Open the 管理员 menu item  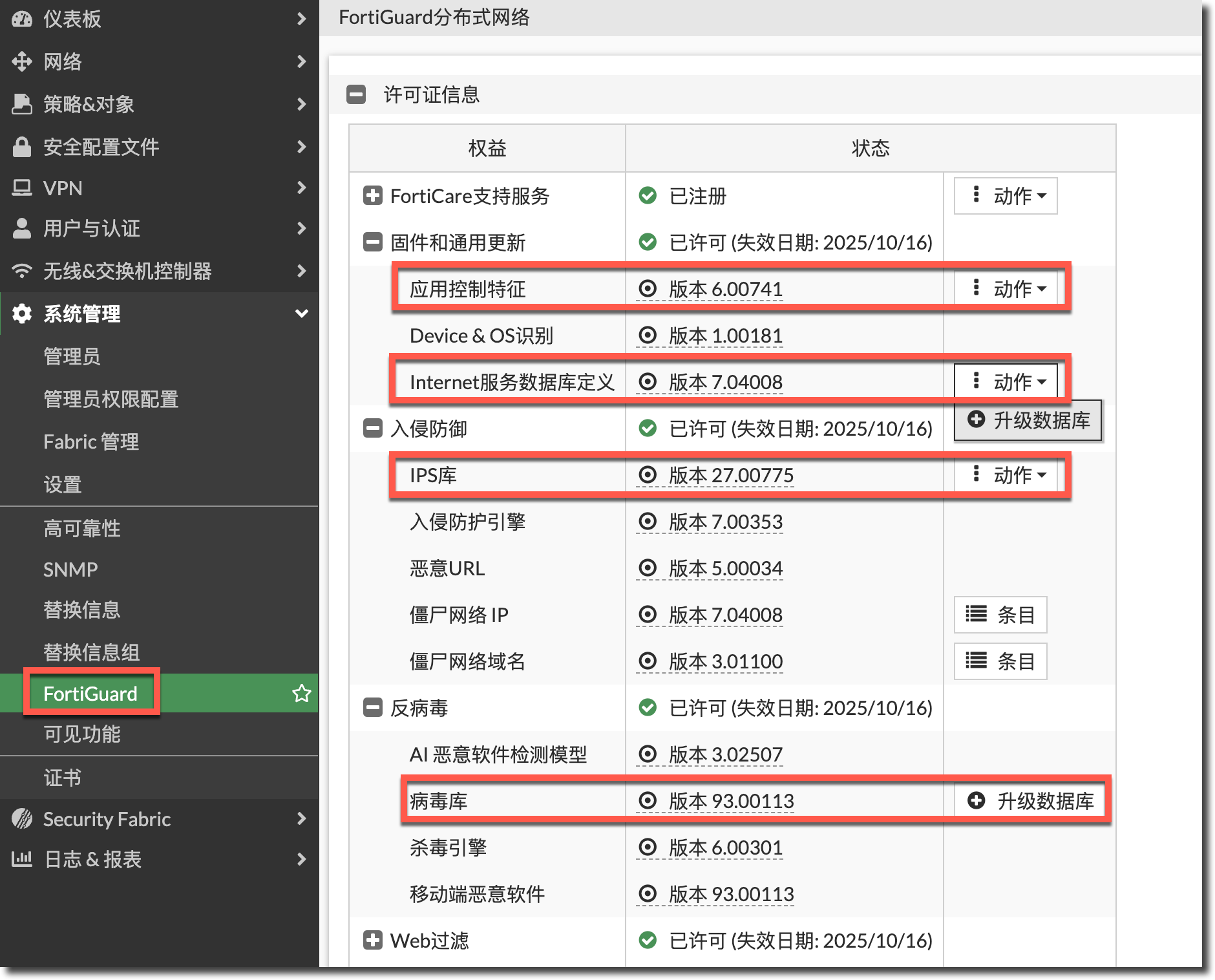pos(72,356)
